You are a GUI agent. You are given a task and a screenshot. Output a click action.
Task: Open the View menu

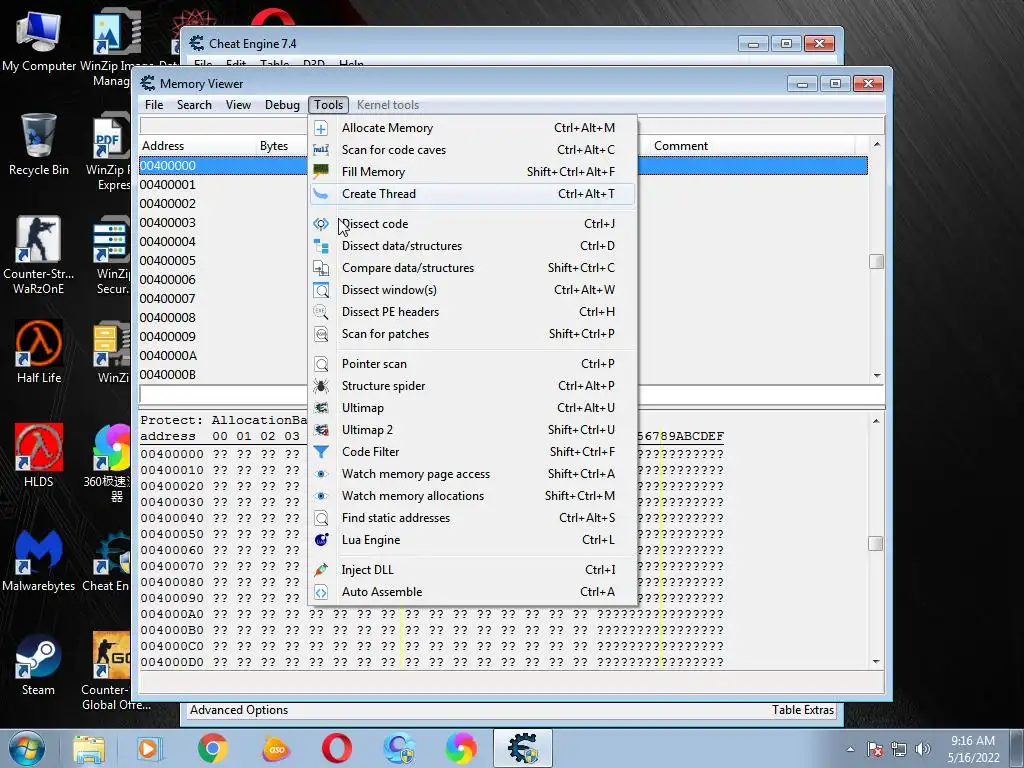pyautogui.click(x=238, y=105)
